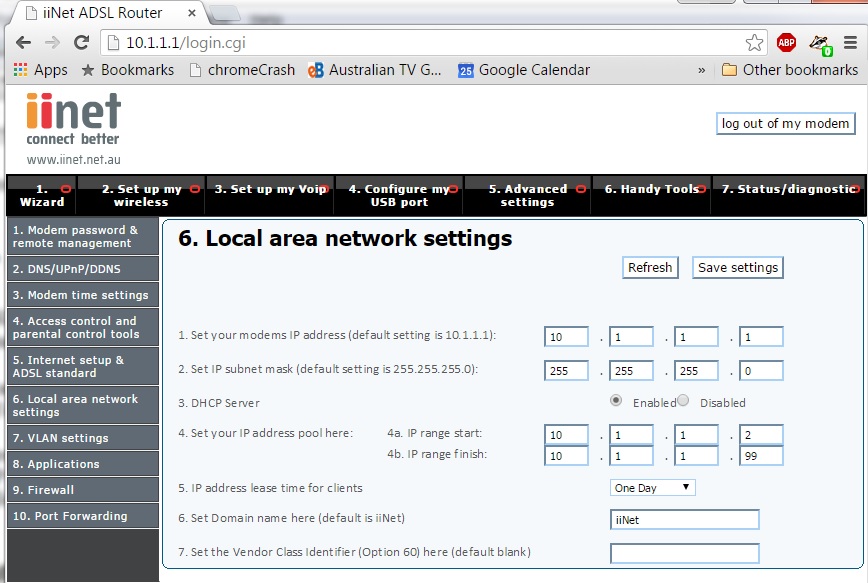Click the www.iinet.net.au text

point(73,160)
